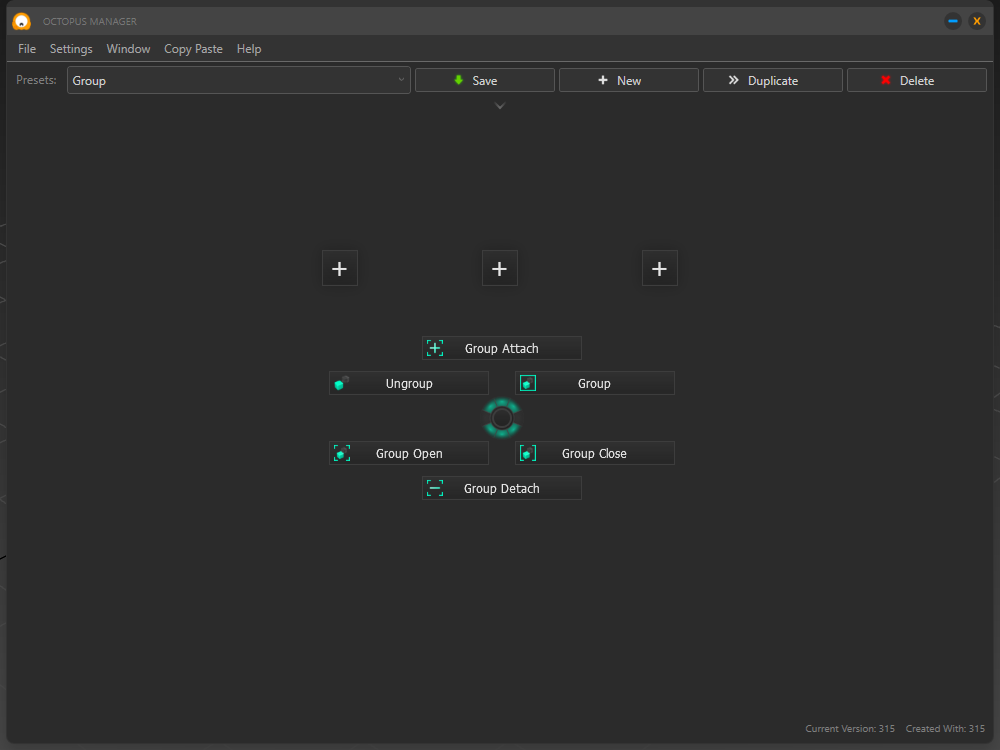Click the Ungroup cube icon
Image resolution: width=1000 pixels, height=750 pixels.
[342, 383]
